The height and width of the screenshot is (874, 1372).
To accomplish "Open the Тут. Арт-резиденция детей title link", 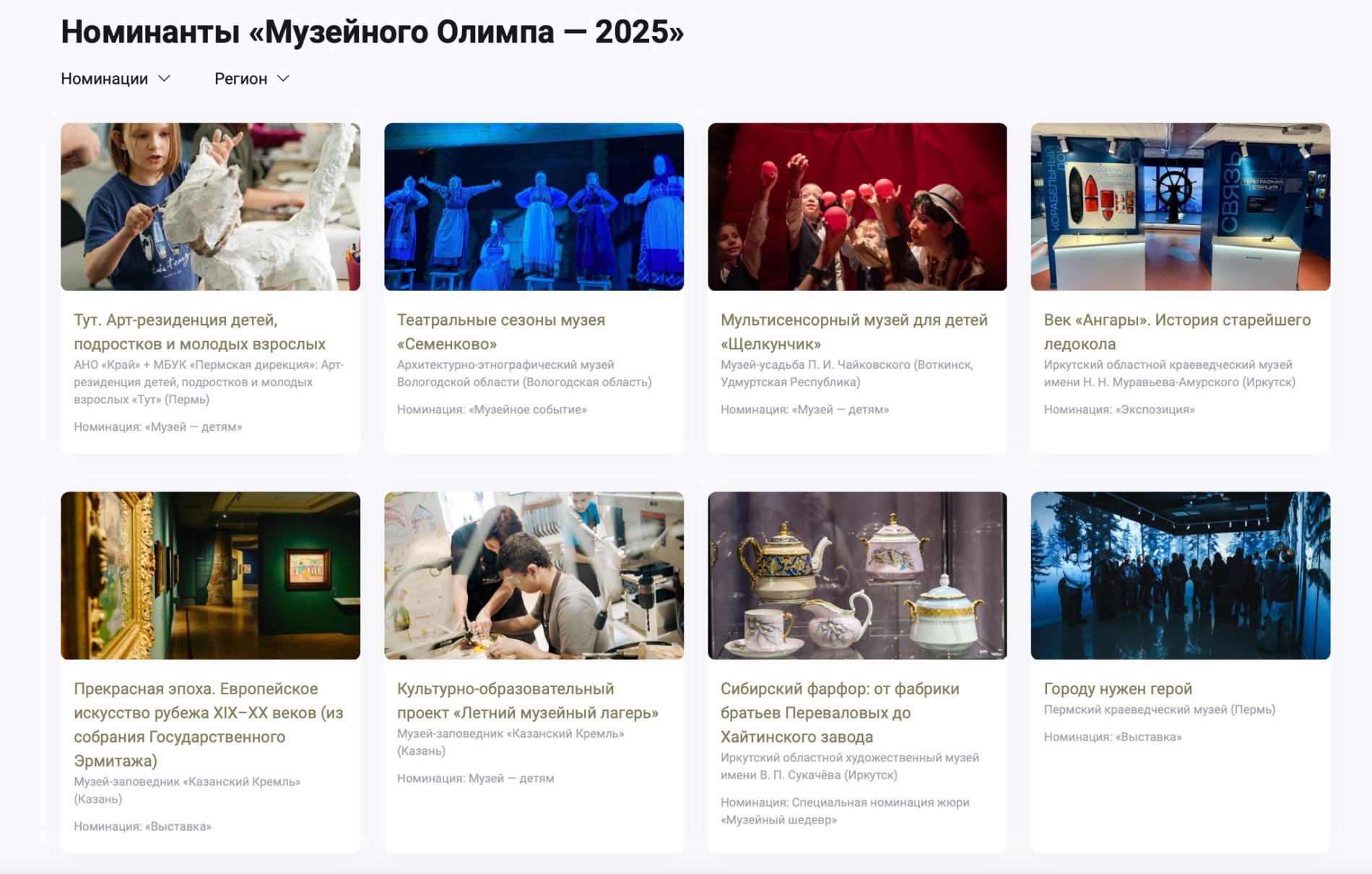I will click(200, 332).
